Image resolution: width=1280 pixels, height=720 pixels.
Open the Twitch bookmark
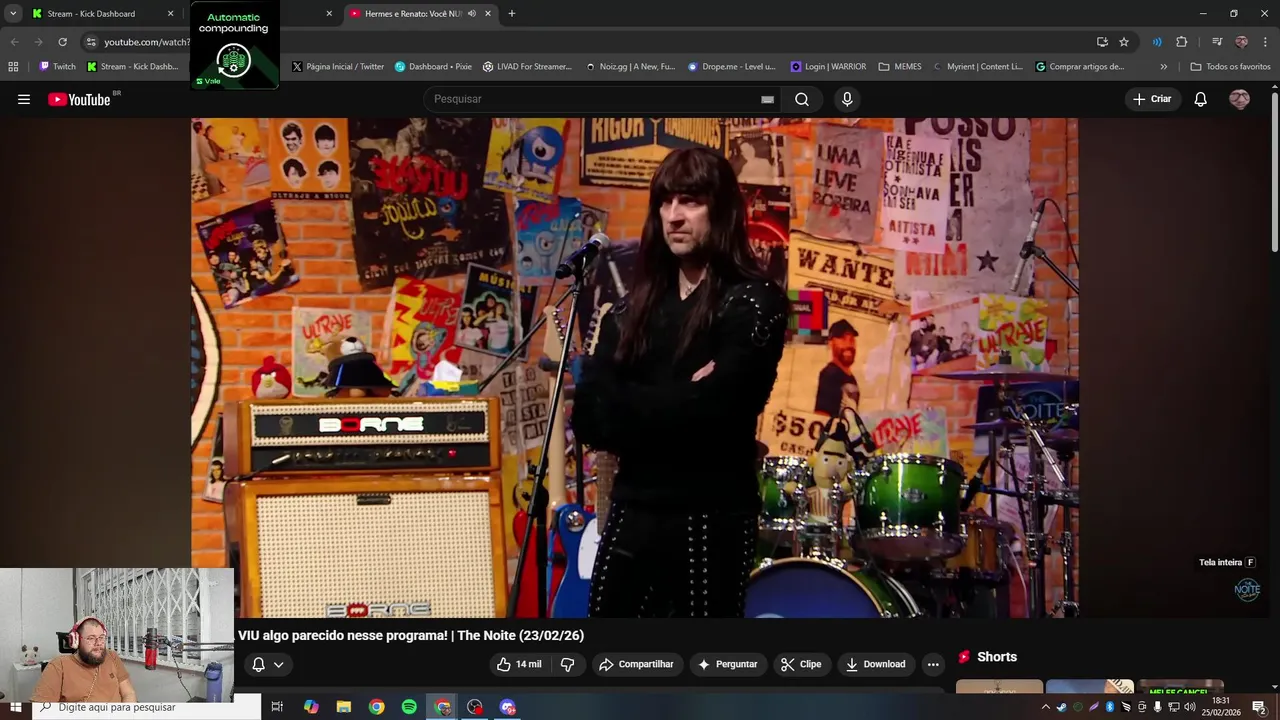57,67
